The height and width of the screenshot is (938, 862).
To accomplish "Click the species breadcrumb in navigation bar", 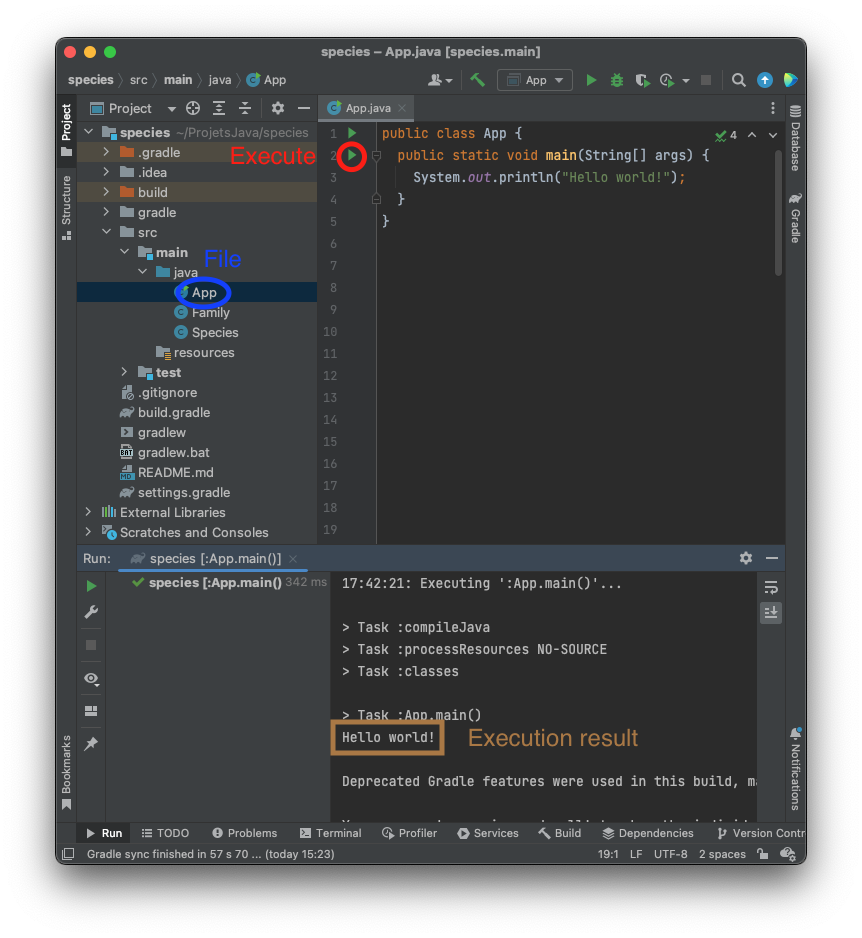I will pos(90,80).
